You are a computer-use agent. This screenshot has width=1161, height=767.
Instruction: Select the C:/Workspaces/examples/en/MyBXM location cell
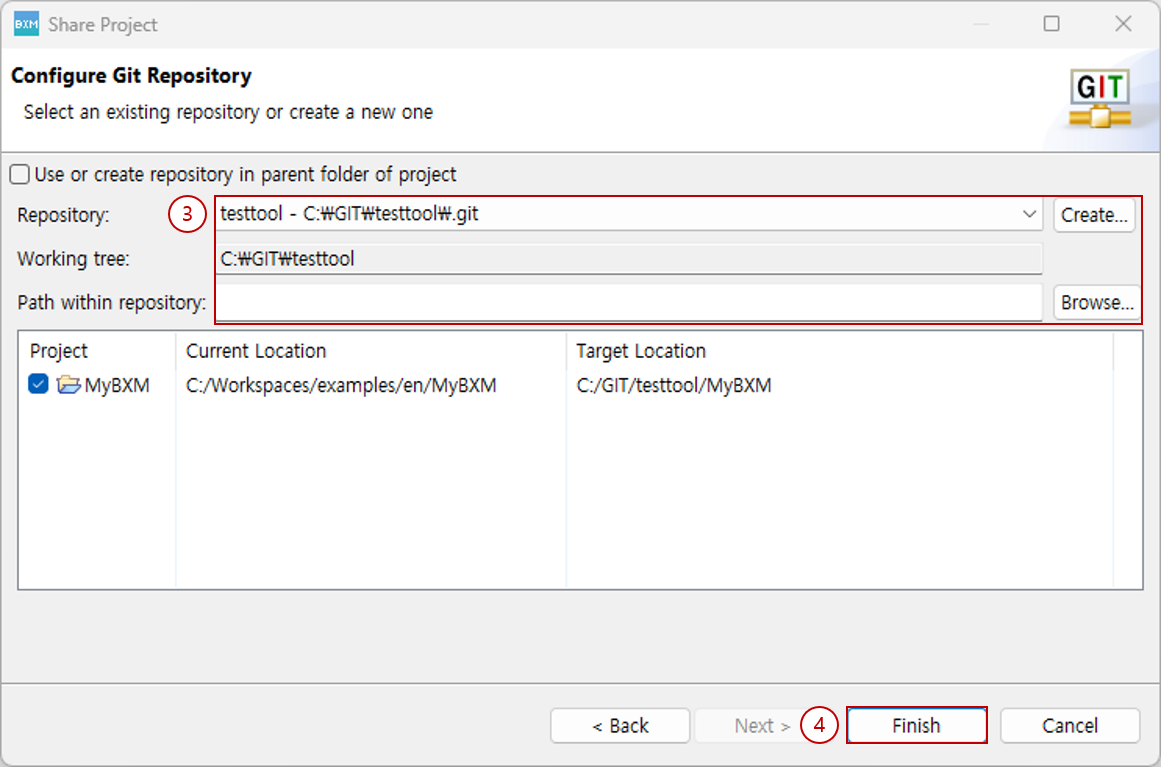(341, 385)
